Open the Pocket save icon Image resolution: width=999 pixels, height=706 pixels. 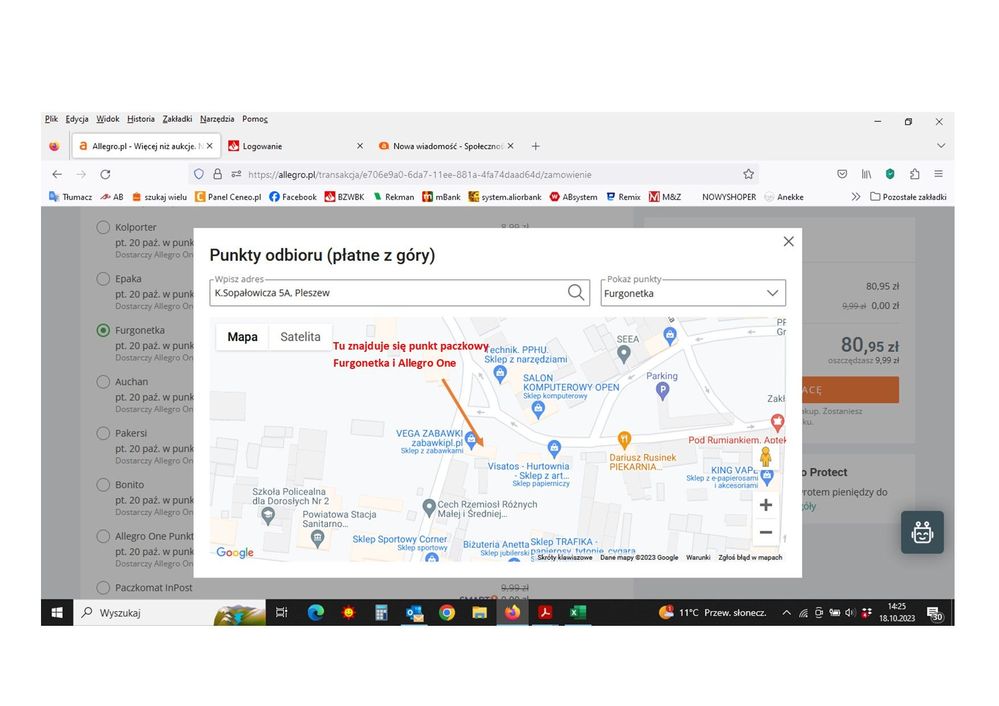(x=842, y=173)
